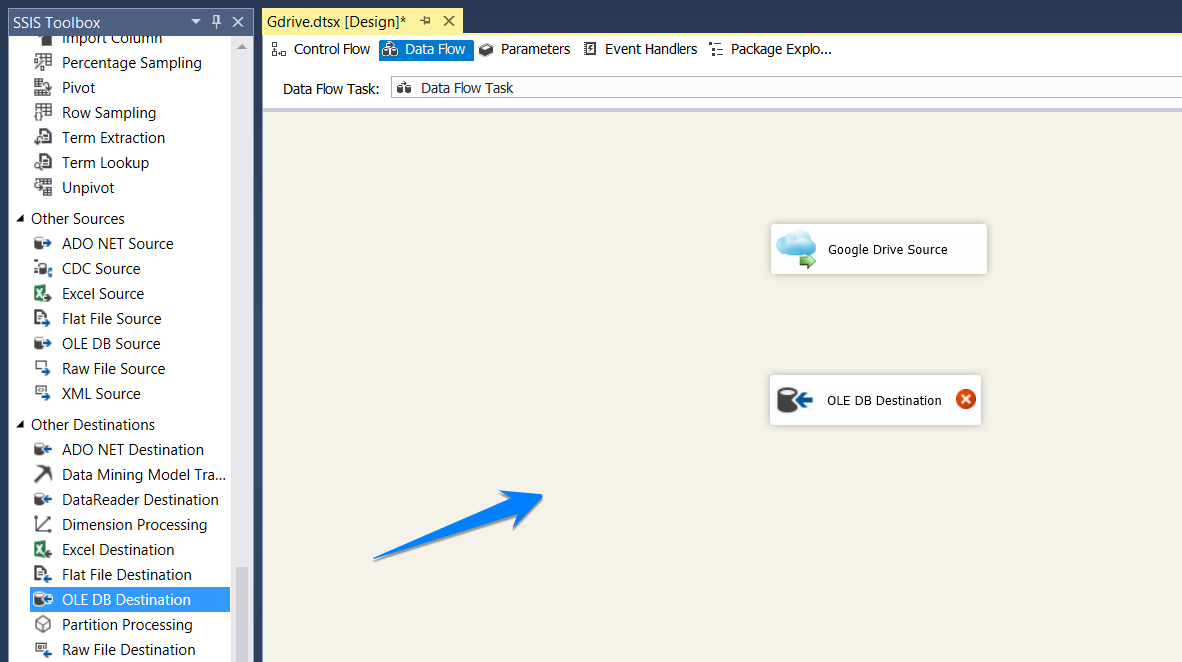Screen dimensions: 1182x662
Task: Open the Parameters tab
Action: point(525,49)
